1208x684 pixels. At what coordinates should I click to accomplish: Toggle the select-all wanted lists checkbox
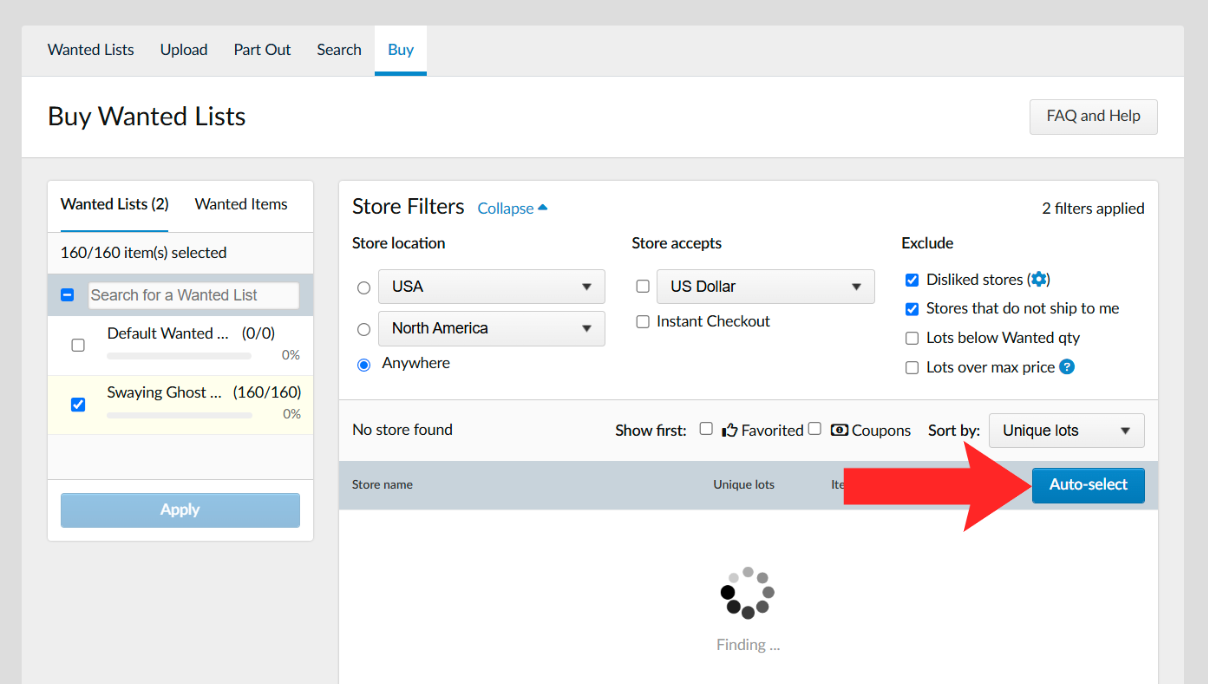[67, 295]
